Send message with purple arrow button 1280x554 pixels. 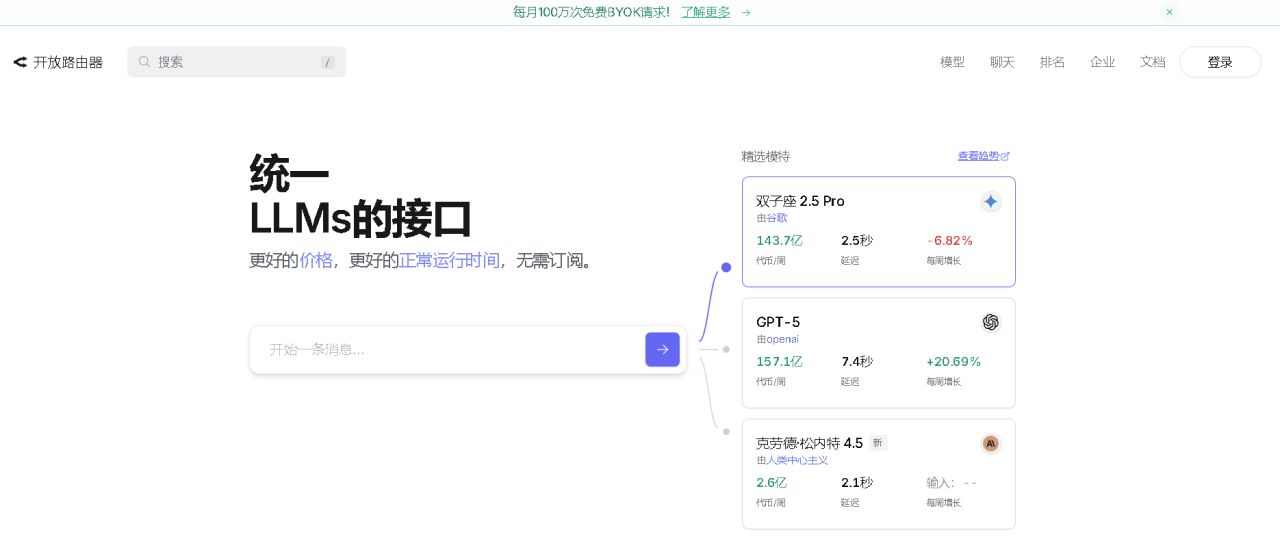[x=662, y=349]
